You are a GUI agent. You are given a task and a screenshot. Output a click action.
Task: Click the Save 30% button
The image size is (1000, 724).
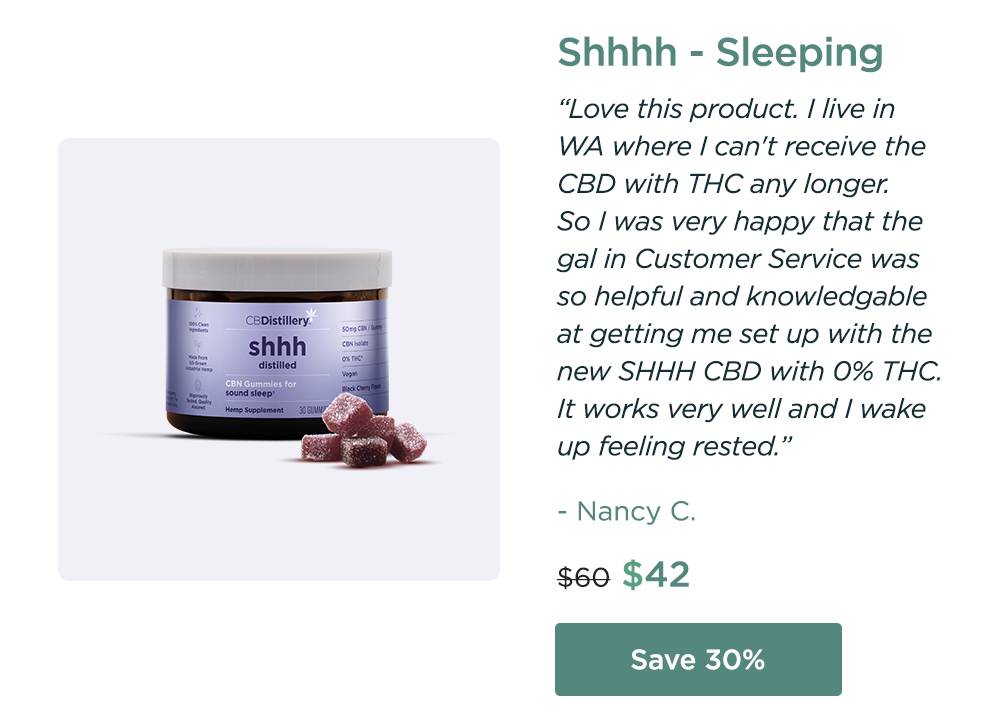[698, 659]
